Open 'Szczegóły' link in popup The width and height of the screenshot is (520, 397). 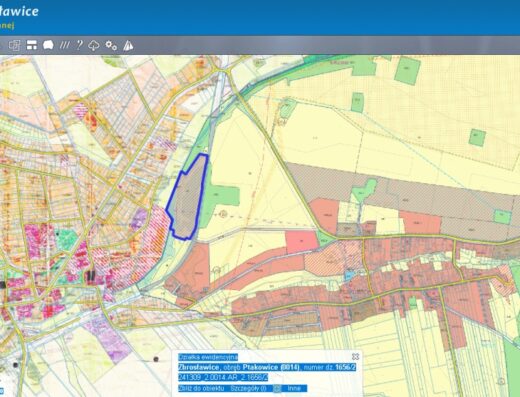click(248, 388)
